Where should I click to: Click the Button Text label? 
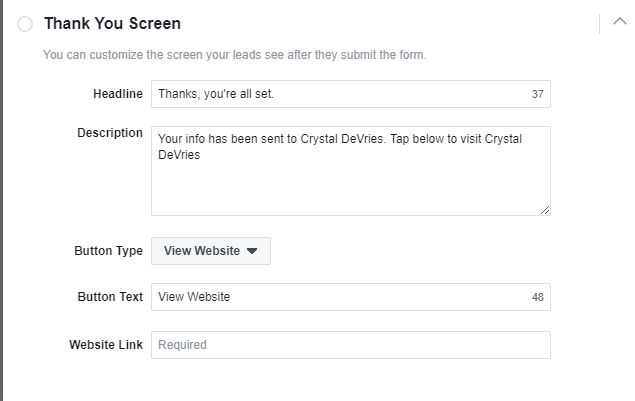click(110, 297)
